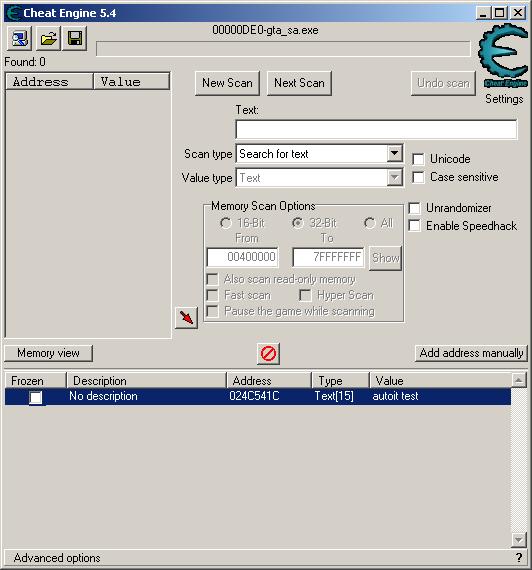Click the Text search input field
This screenshot has width=532, height=570.
[376, 129]
